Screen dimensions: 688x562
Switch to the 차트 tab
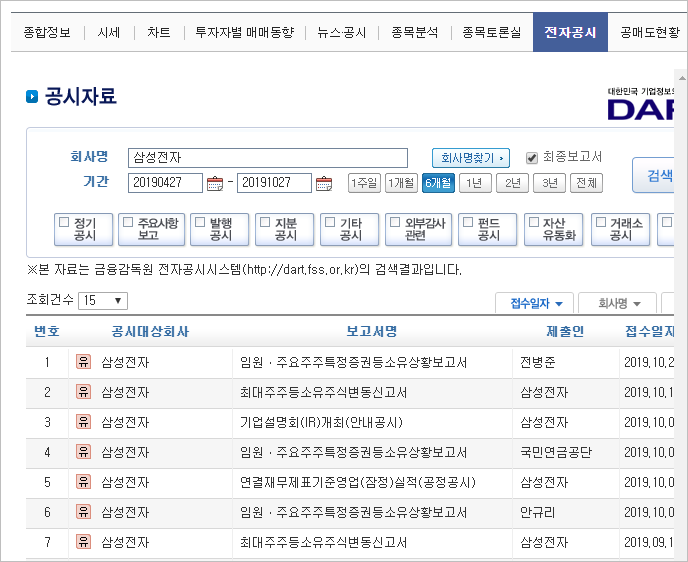158,32
